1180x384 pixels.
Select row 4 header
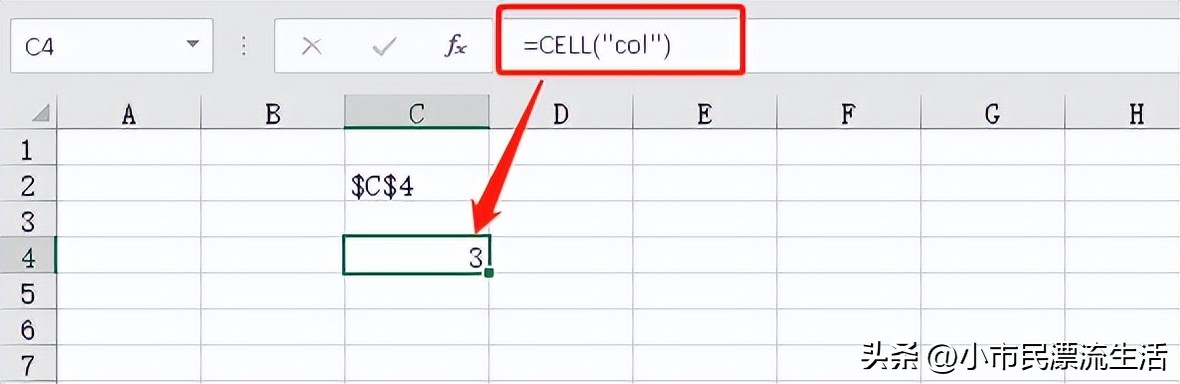[x=28, y=255]
